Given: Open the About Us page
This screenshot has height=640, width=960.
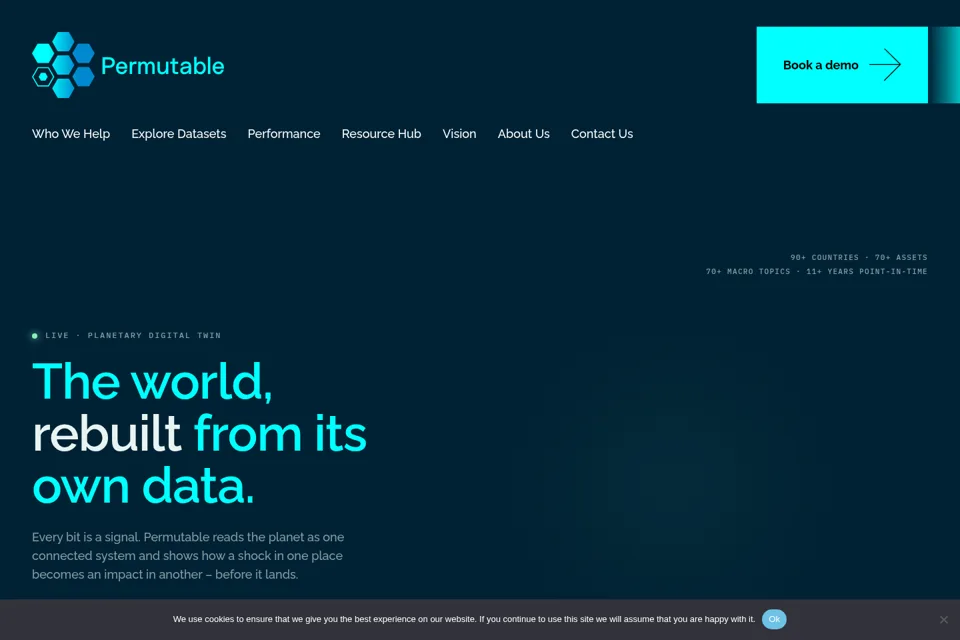Looking at the screenshot, I should 523,134.
